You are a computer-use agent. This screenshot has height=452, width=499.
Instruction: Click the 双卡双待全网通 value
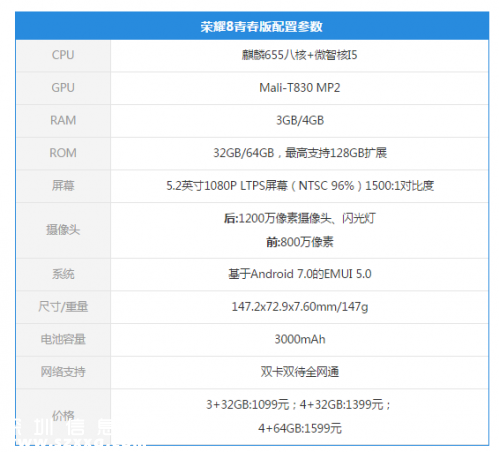[x=300, y=372]
